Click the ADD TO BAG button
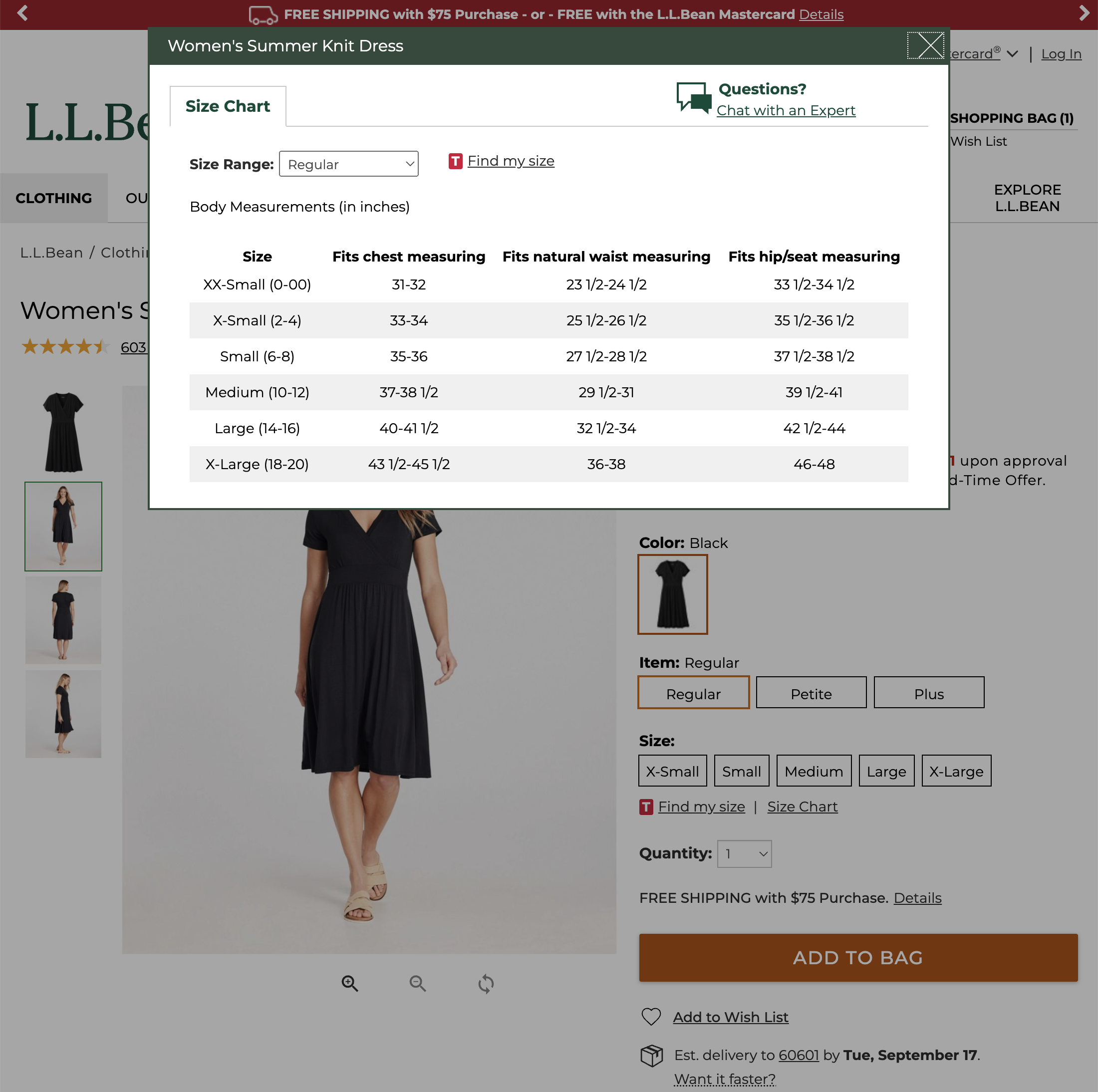Screen dimensions: 1098x1092 [857, 957]
